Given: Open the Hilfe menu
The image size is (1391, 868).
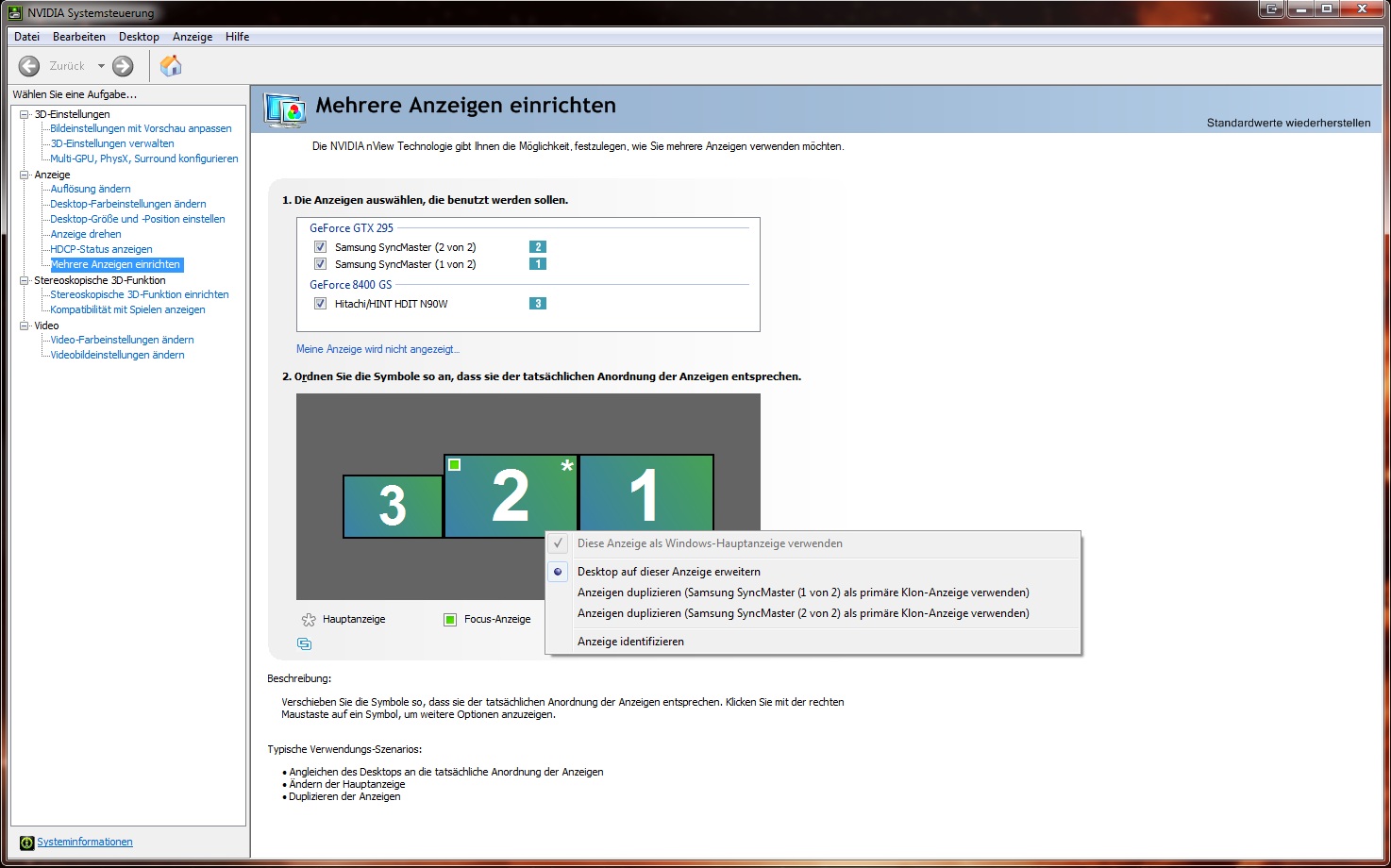Looking at the screenshot, I should point(238,37).
